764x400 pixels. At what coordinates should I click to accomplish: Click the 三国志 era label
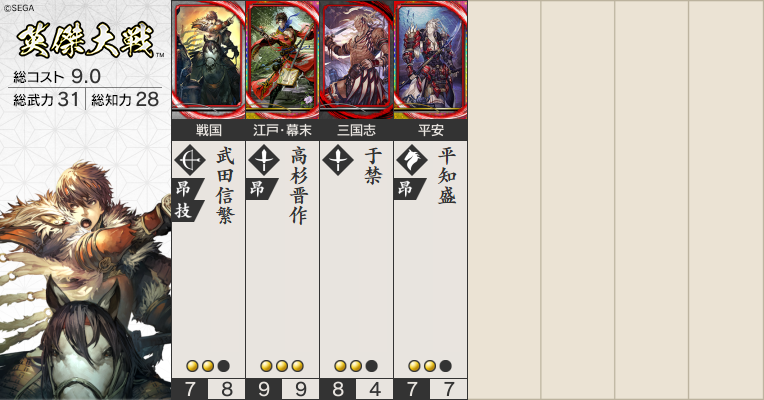[357, 130]
